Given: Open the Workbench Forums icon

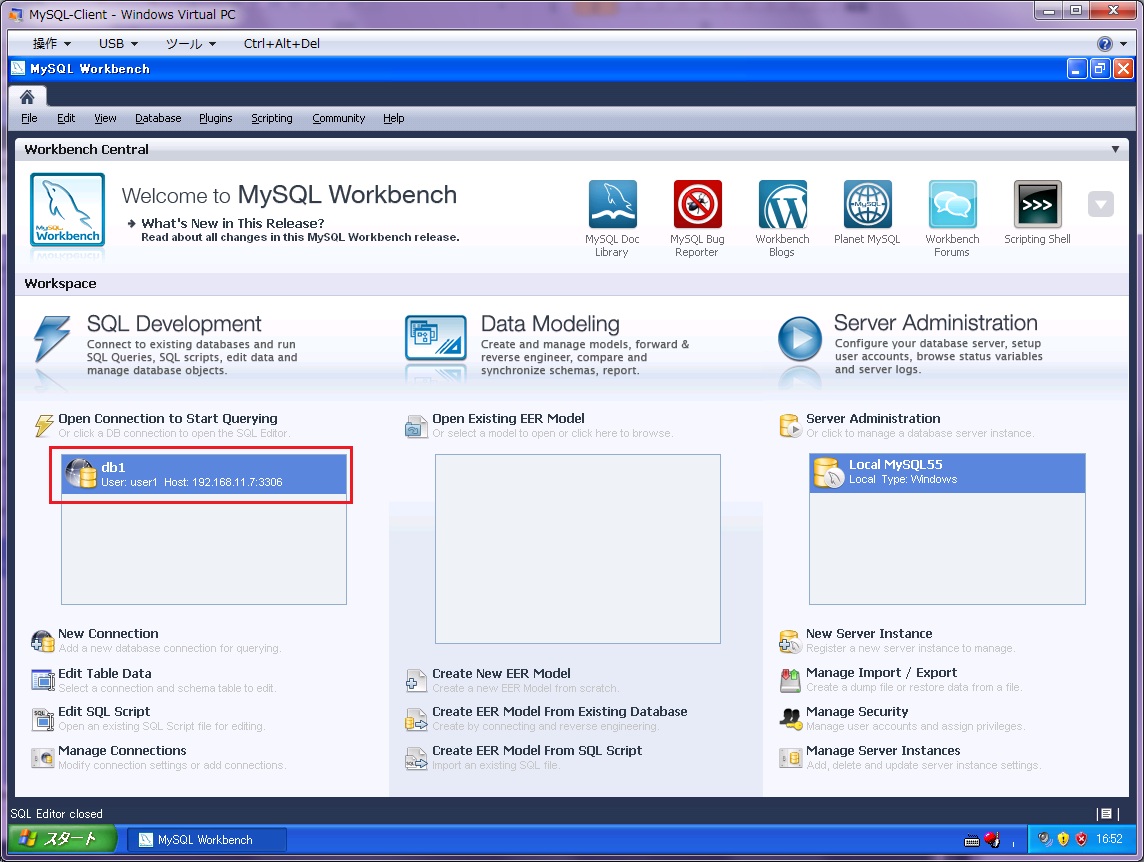Looking at the screenshot, I should (952, 204).
